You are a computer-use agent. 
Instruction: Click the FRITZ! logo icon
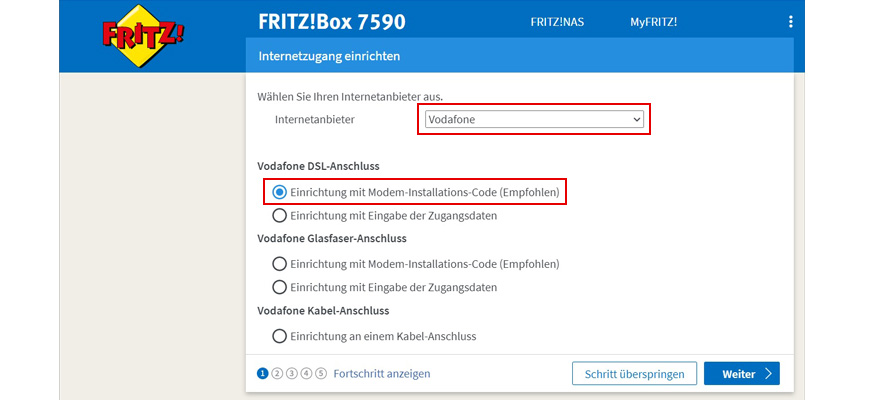[143, 37]
